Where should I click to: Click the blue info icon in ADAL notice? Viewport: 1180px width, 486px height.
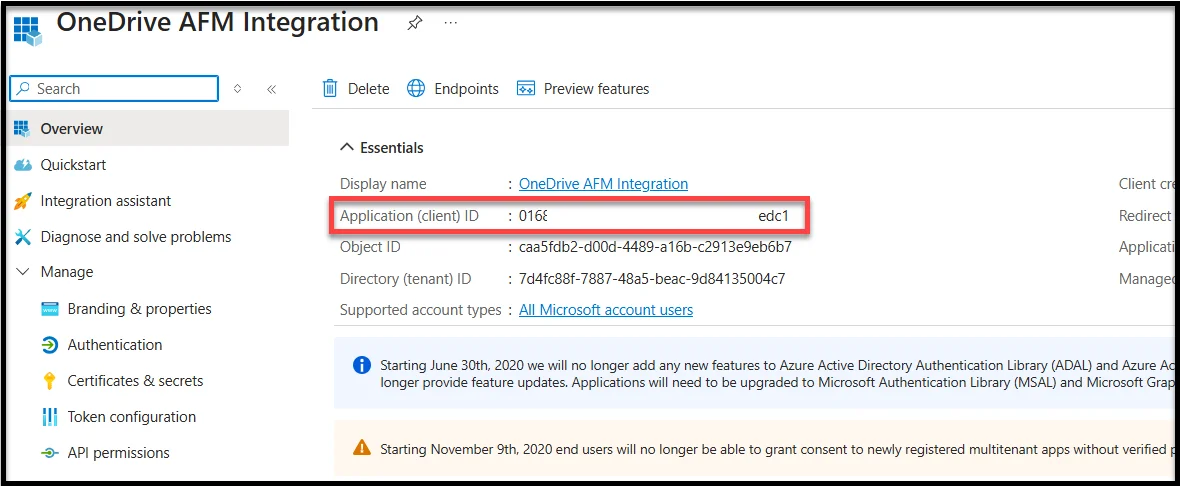361,366
